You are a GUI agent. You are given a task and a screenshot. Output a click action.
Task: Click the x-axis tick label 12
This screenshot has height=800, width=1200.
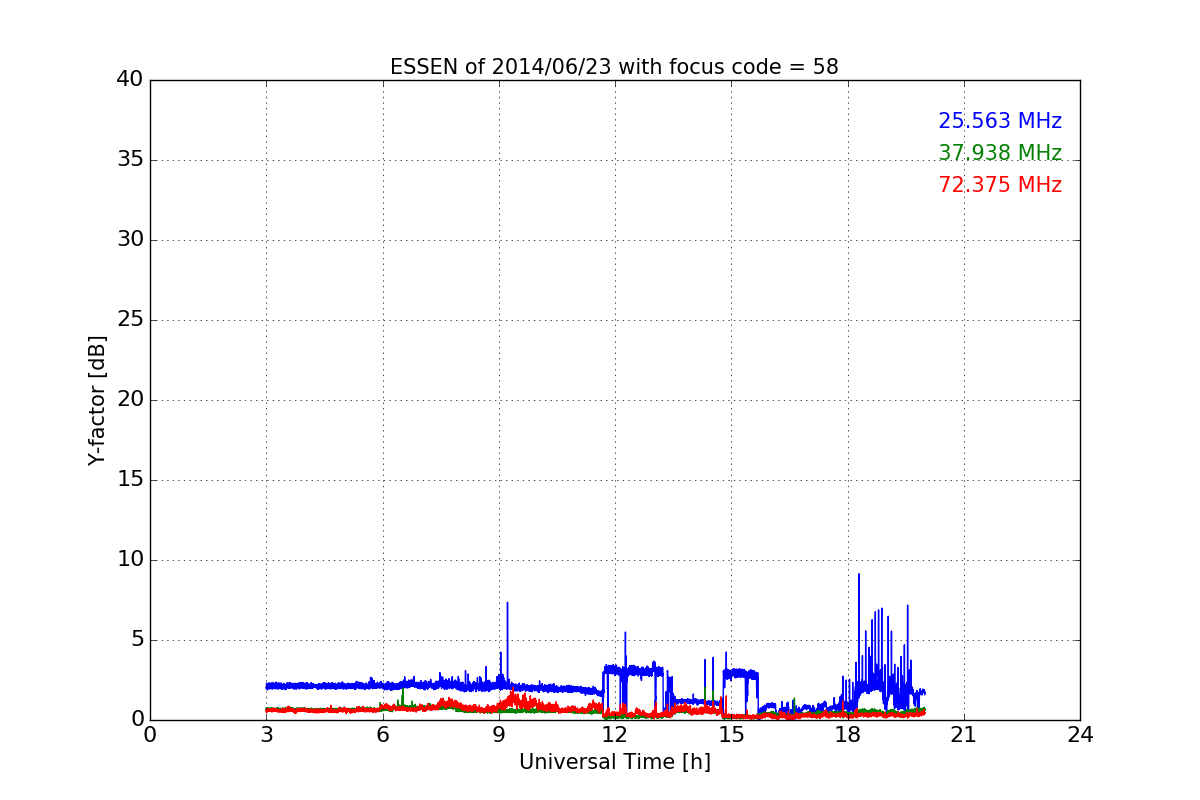615,735
